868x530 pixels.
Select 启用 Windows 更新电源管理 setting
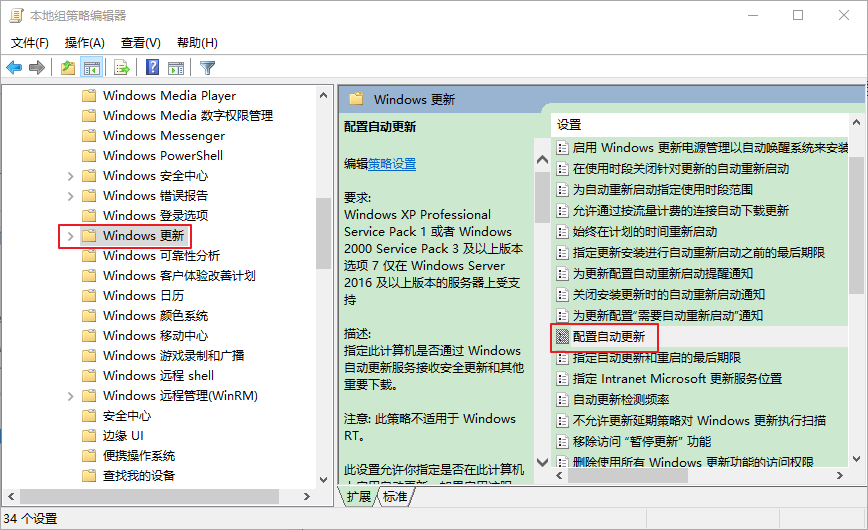click(710, 147)
